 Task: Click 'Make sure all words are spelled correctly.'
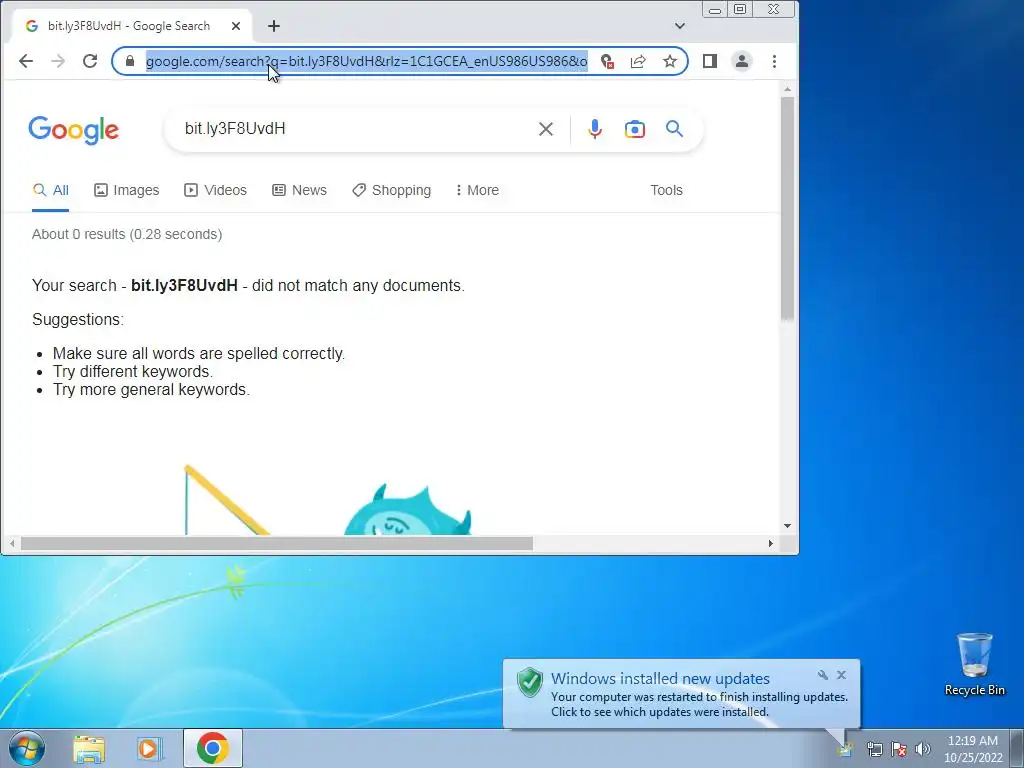[199, 353]
